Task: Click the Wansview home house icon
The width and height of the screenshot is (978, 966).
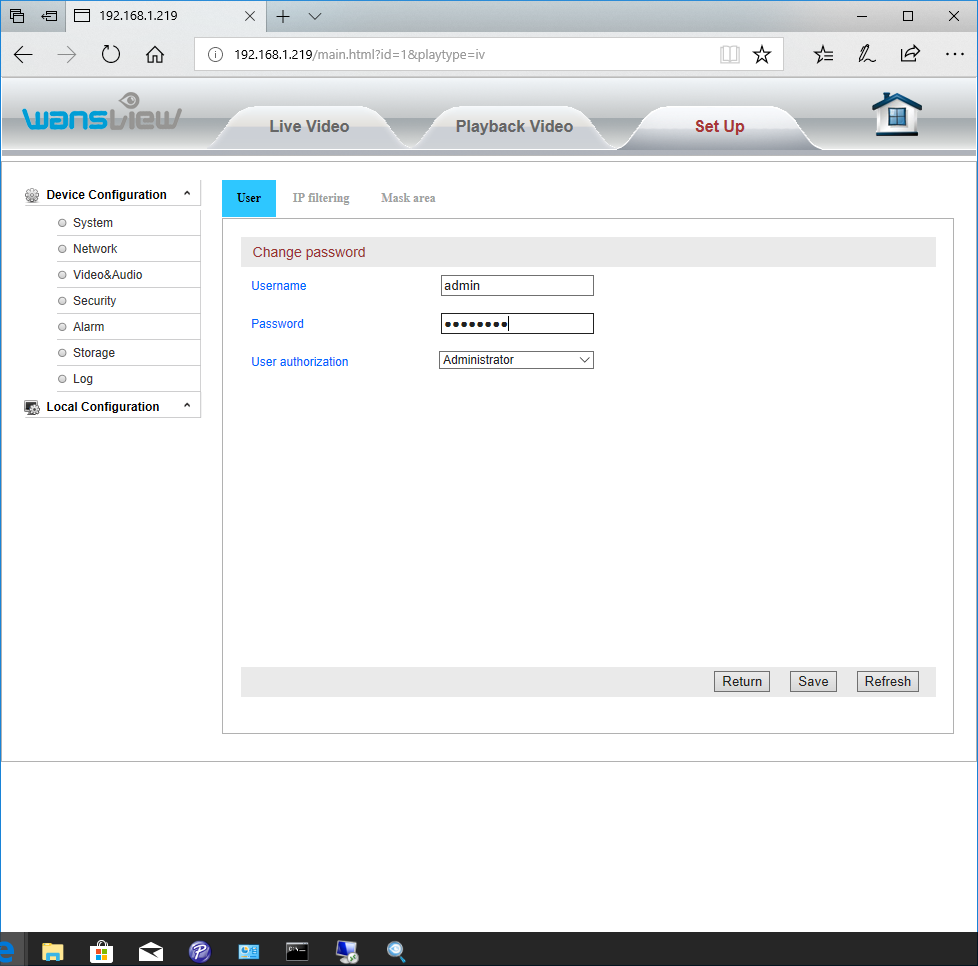Action: coord(896,114)
